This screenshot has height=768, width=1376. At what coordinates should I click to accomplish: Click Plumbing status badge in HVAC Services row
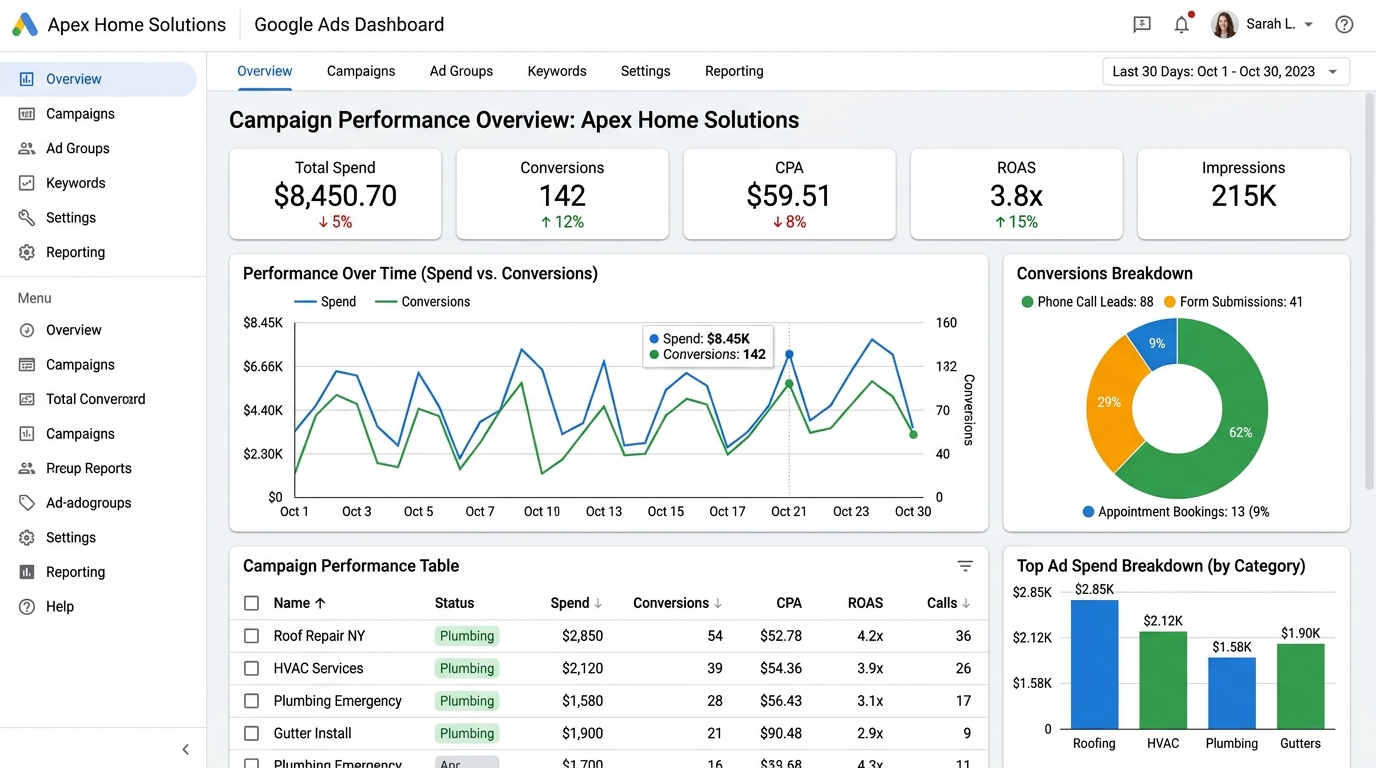click(x=467, y=668)
